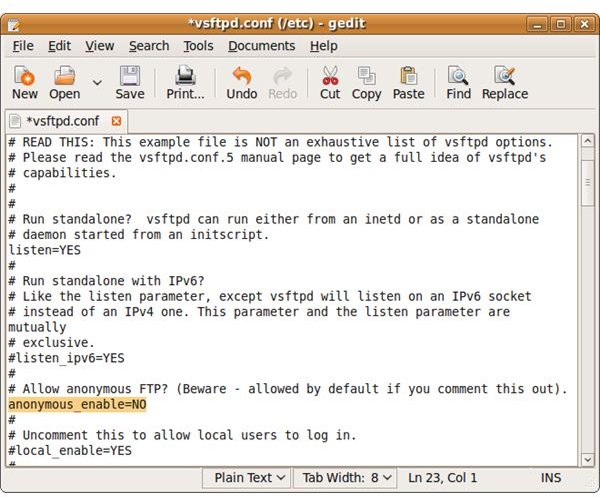
Task: Open the Help menu
Action: tap(324, 46)
